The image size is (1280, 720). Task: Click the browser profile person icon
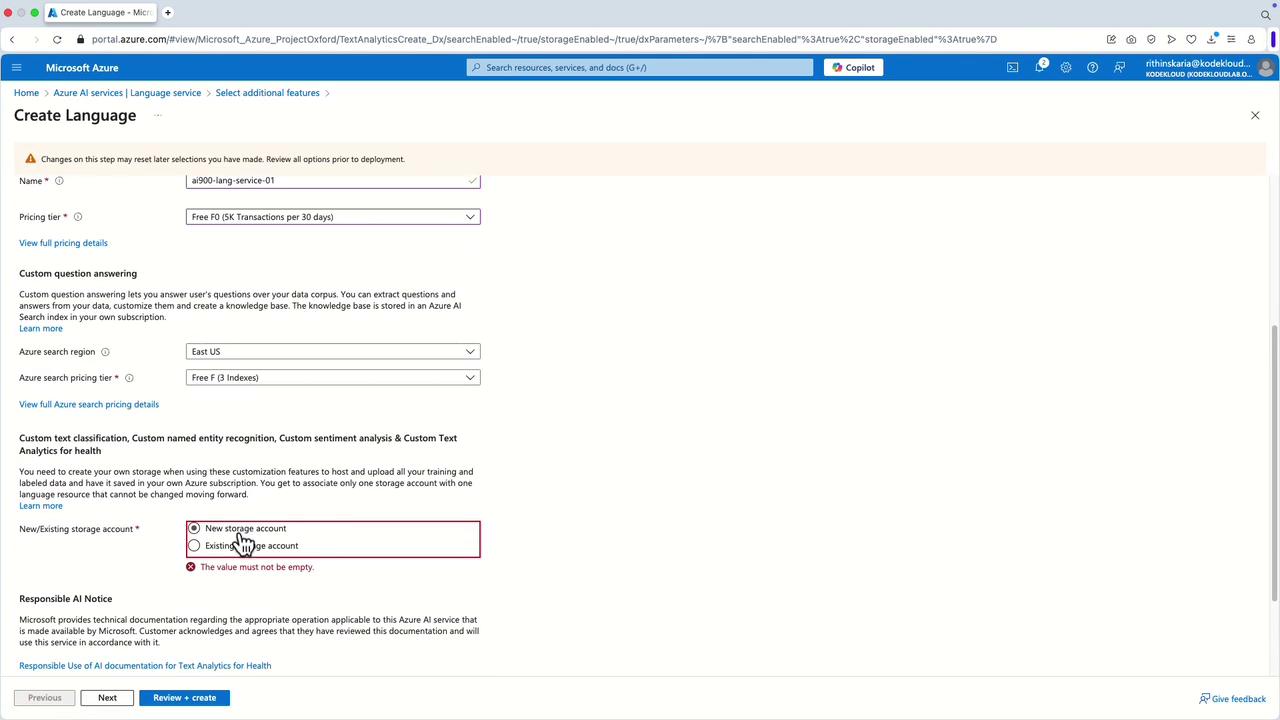(x=1251, y=39)
